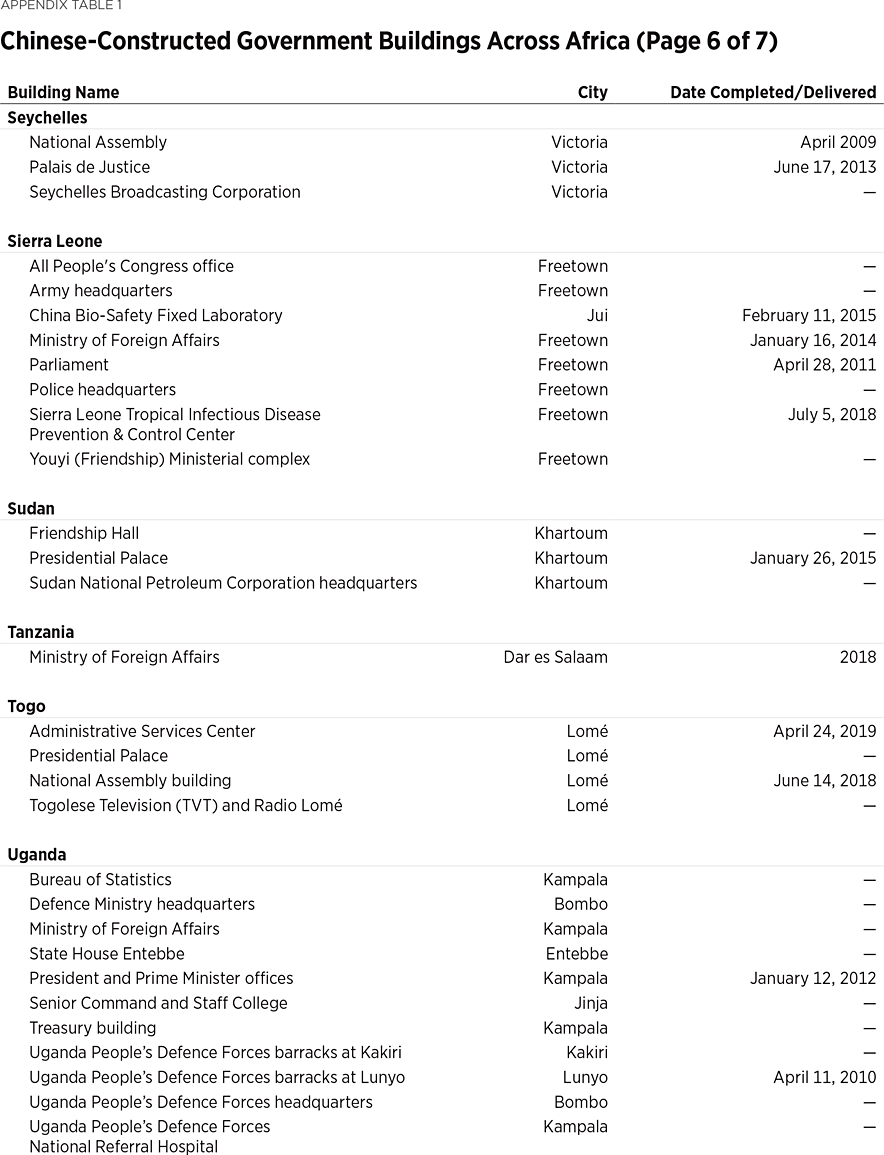Click the Sudan section heading
The height and width of the screenshot is (1155, 884).
31,508
